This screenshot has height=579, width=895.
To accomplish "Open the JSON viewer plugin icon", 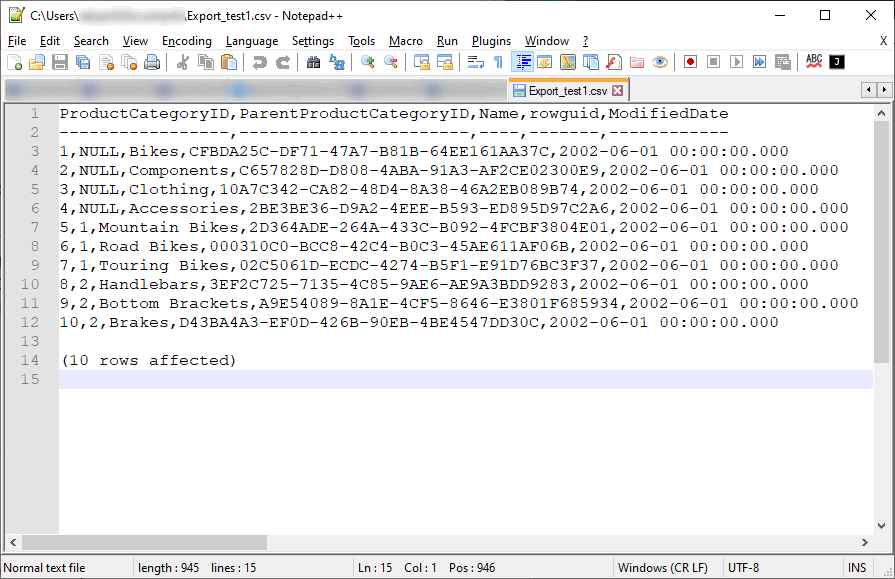I will [x=836, y=61].
